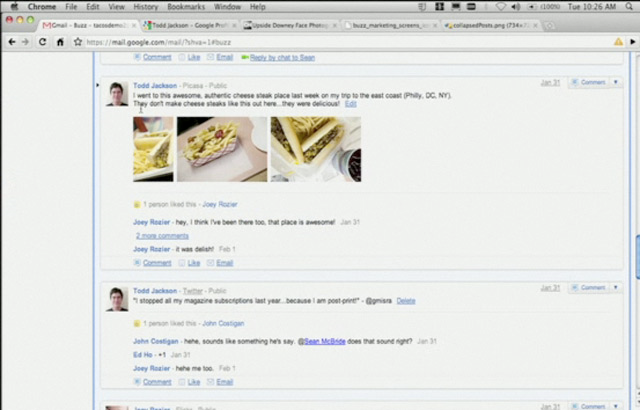Viewport: 640px width, 410px height.
Task: Click Email link beside Reply by chat
Action: [224, 57]
